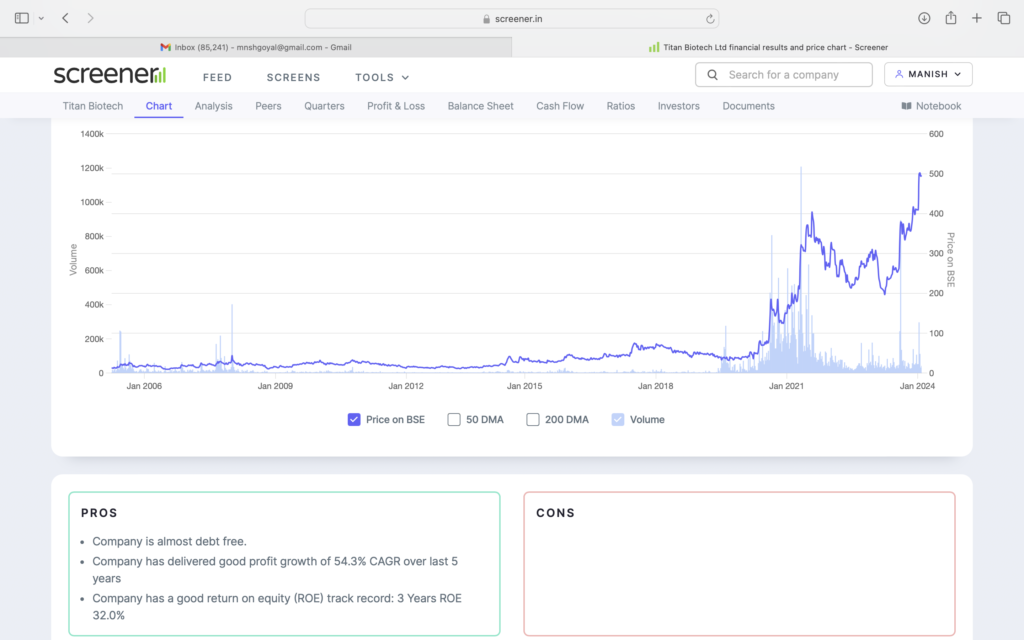Go forward with the browser forward arrow
The width and height of the screenshot is (1024, 640).
[x=90, y=18]
